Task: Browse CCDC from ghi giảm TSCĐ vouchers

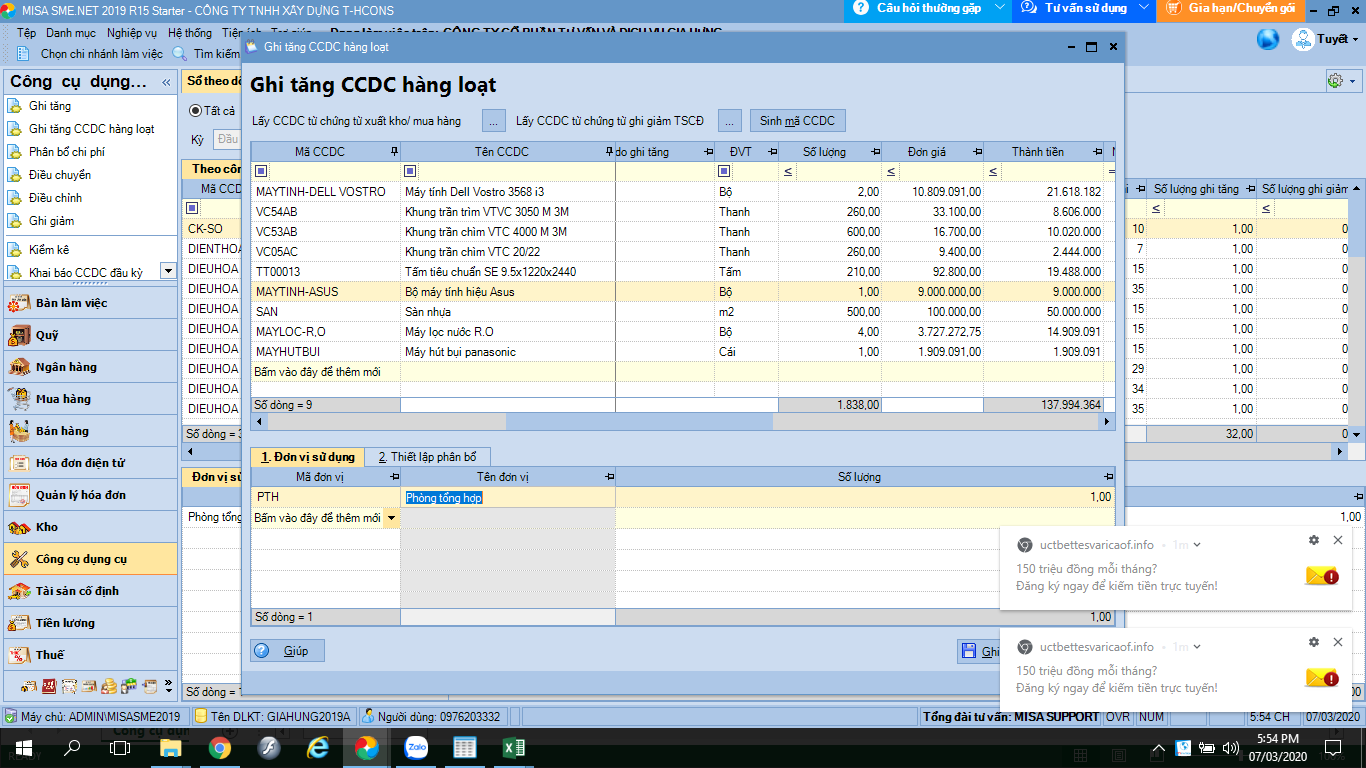Action: pyautogui.click(x=730, y=121)
